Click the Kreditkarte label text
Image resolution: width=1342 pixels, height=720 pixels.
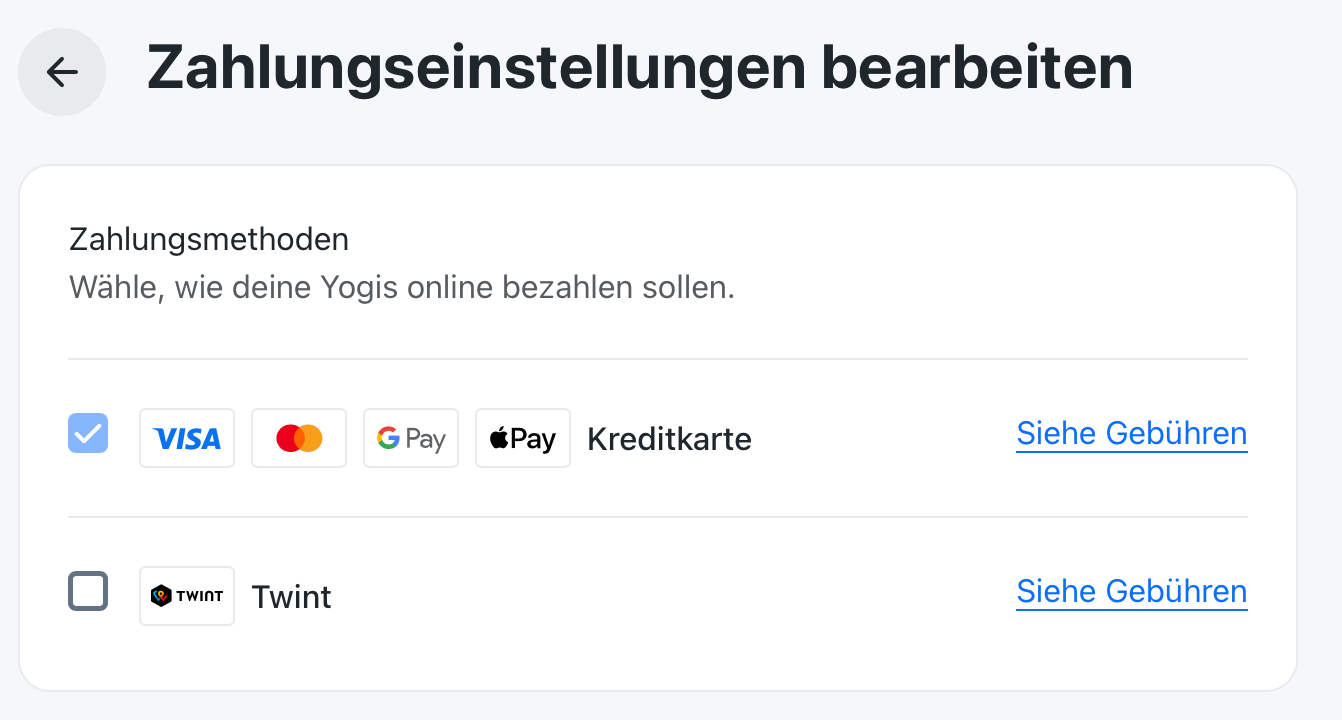click(669, 439)
